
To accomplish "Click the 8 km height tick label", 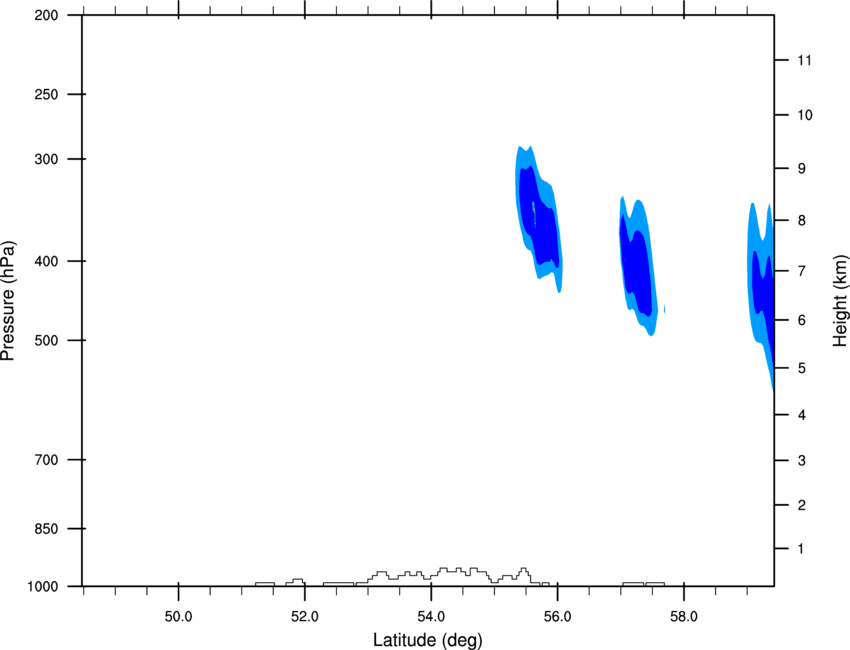I will pyautogui.click(x=802, y=221).
